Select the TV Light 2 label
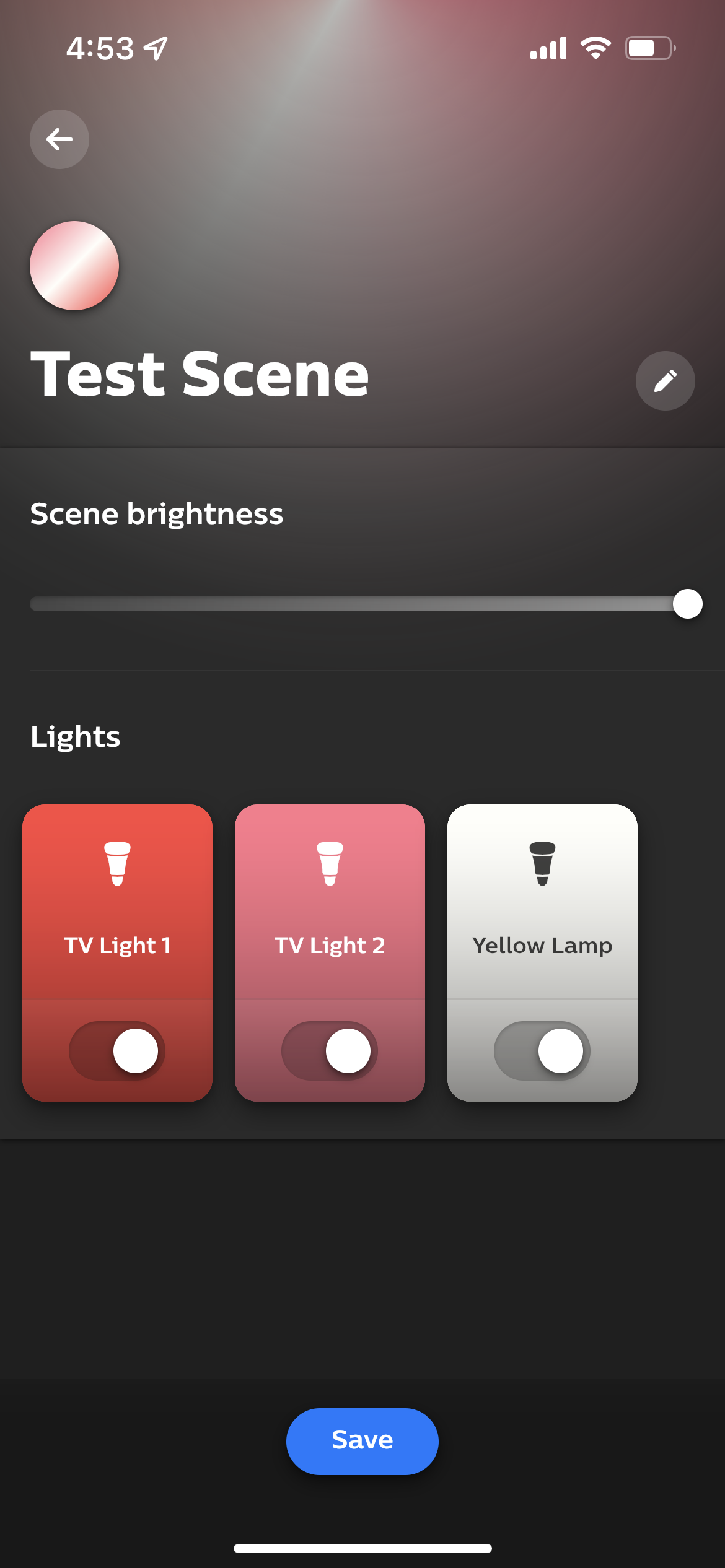The height and width of the screenshot is (1568, 725). pyautogui.click(x=330, y=945)
